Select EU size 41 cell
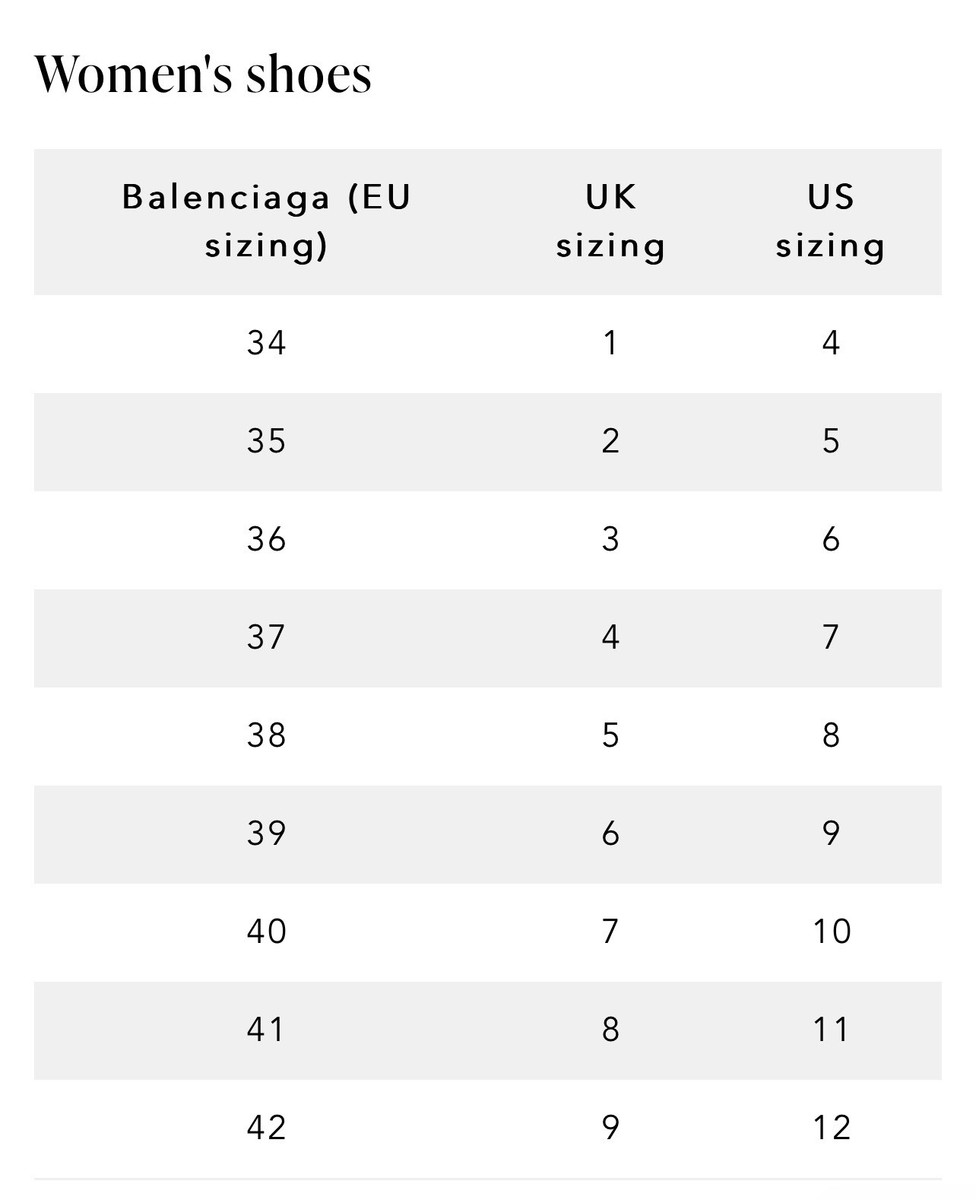This screenshot has height=1200, width=976. [266, 1029]
